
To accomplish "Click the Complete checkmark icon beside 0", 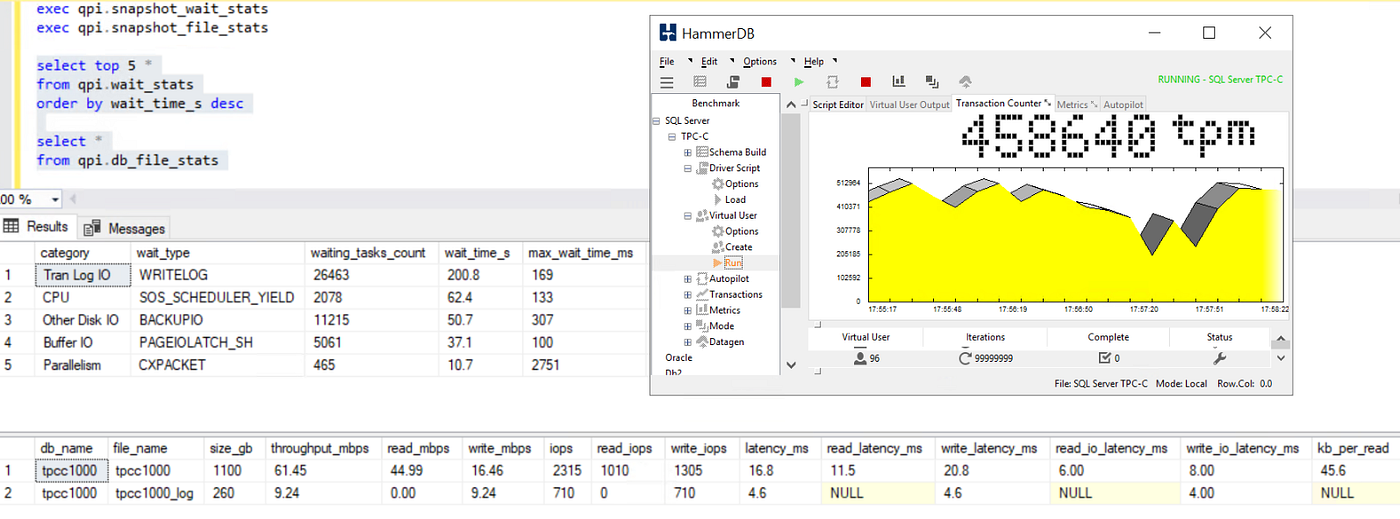I will pyautogui.click(x=1104, y=358).
